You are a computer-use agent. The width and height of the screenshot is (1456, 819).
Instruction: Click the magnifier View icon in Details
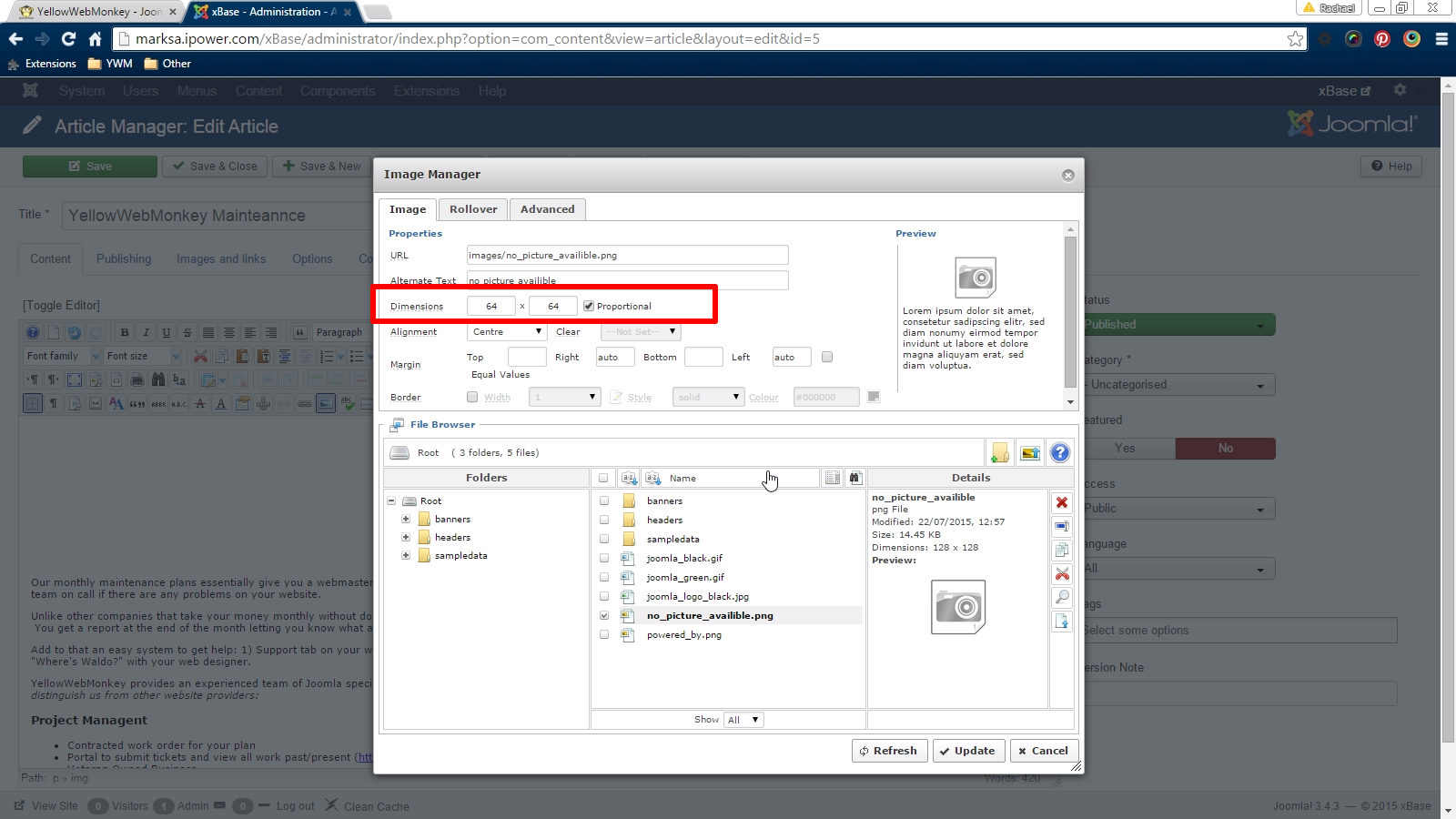(1062, 597)
